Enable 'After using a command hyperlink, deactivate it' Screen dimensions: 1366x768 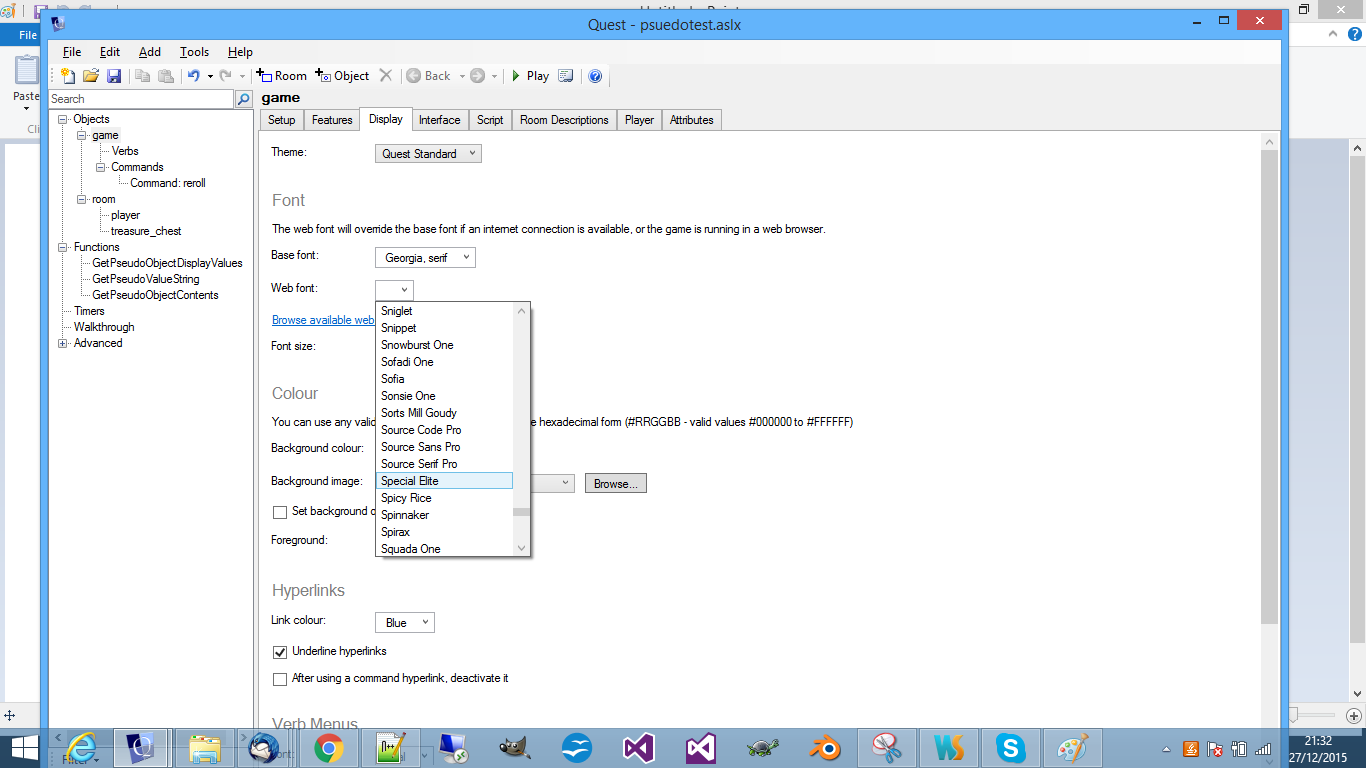[279, 679]
